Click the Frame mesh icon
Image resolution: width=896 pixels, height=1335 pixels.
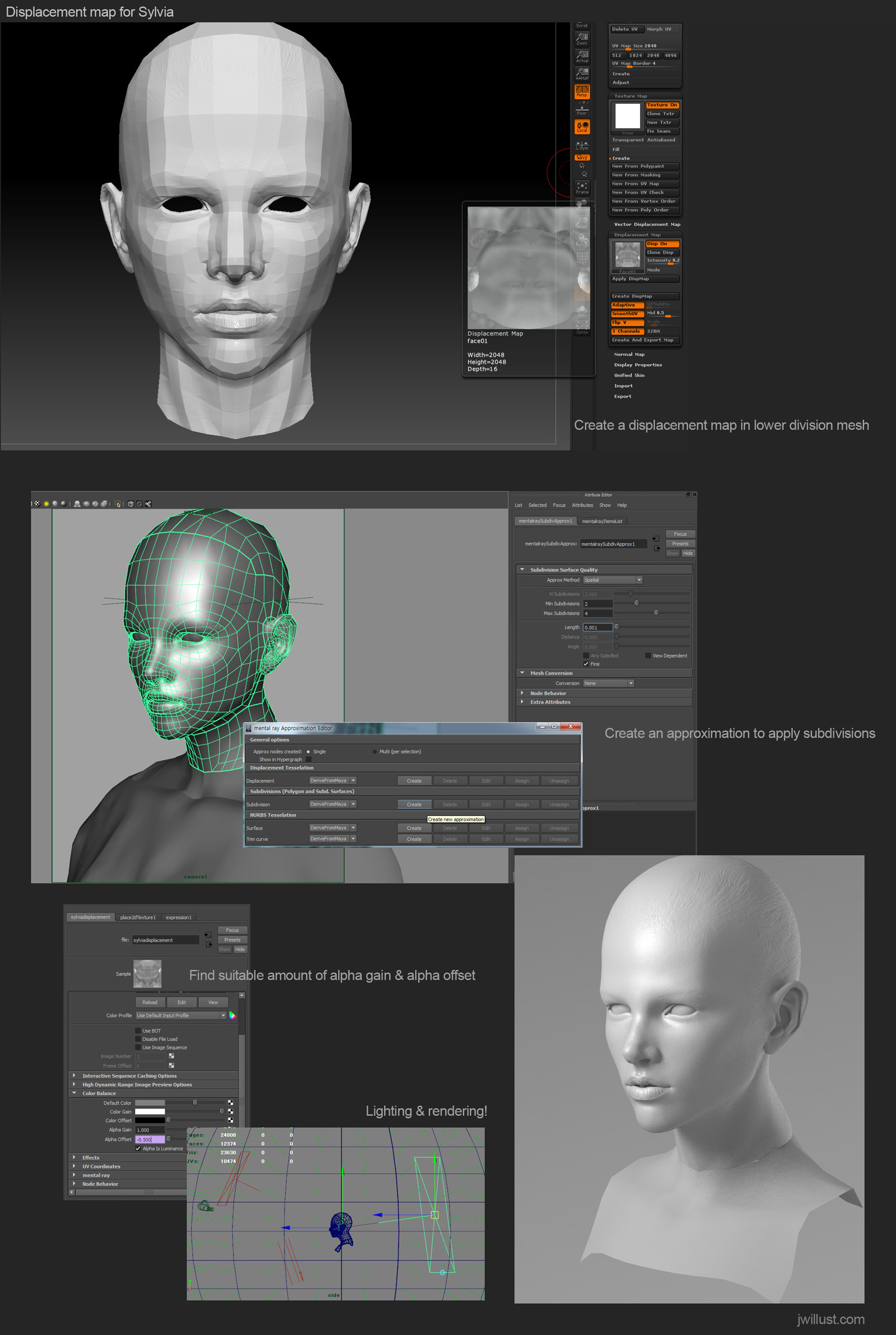pyautogui.click(x=582, y=188)
